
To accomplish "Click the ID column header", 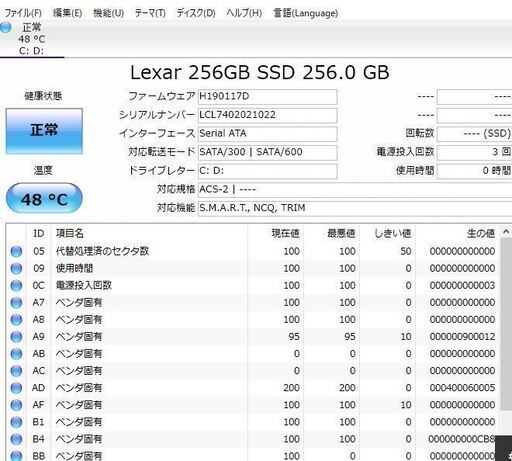I will click(39, 233).
